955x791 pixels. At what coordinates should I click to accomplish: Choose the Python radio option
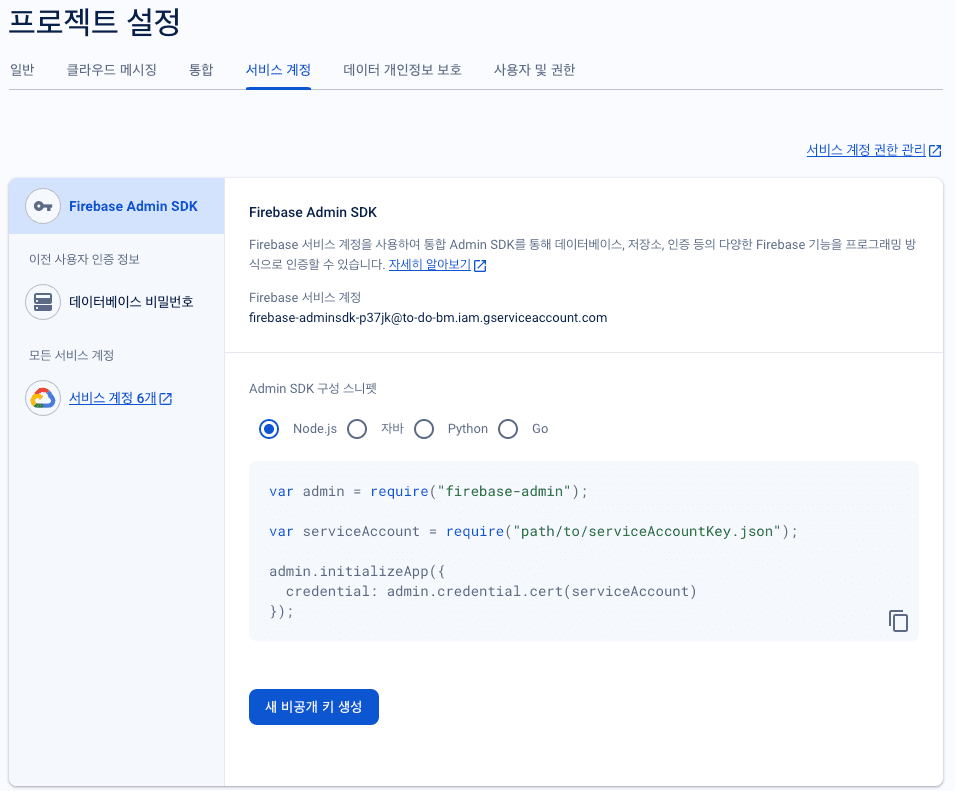(424, 429)
